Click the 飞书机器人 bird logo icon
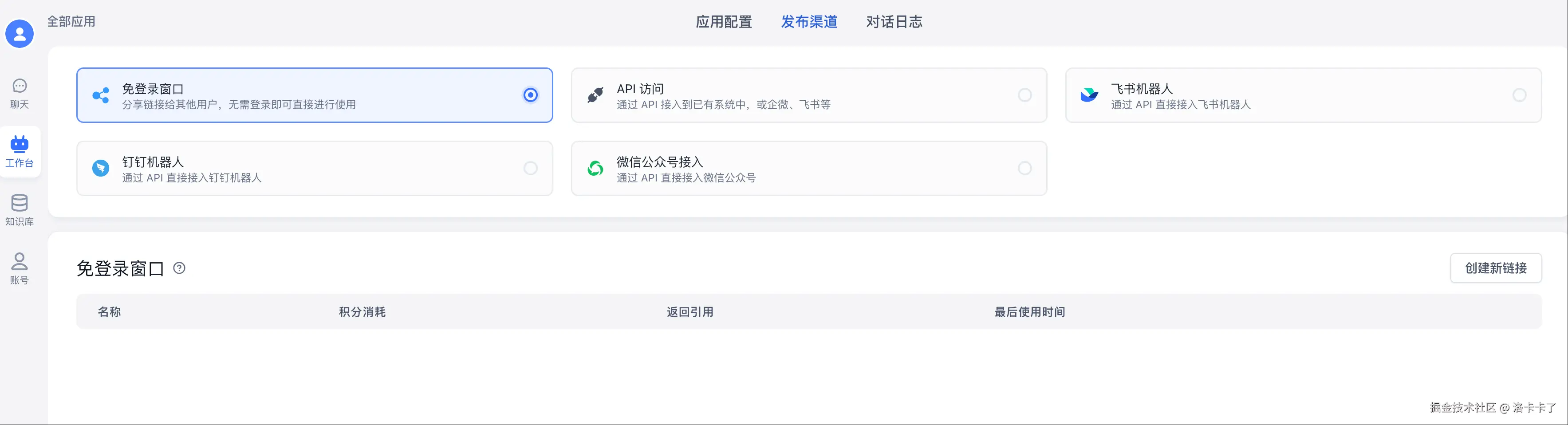1568x425 pixels. pyautogui.click(x=1089, y=95)
